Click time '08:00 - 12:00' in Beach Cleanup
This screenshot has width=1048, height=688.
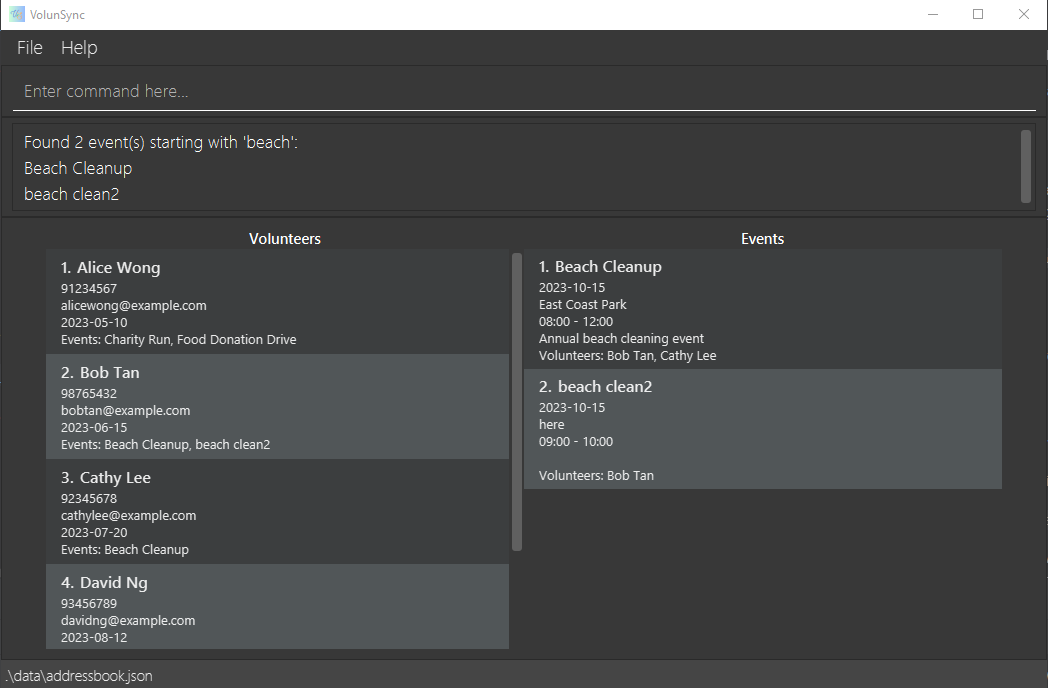576,322
